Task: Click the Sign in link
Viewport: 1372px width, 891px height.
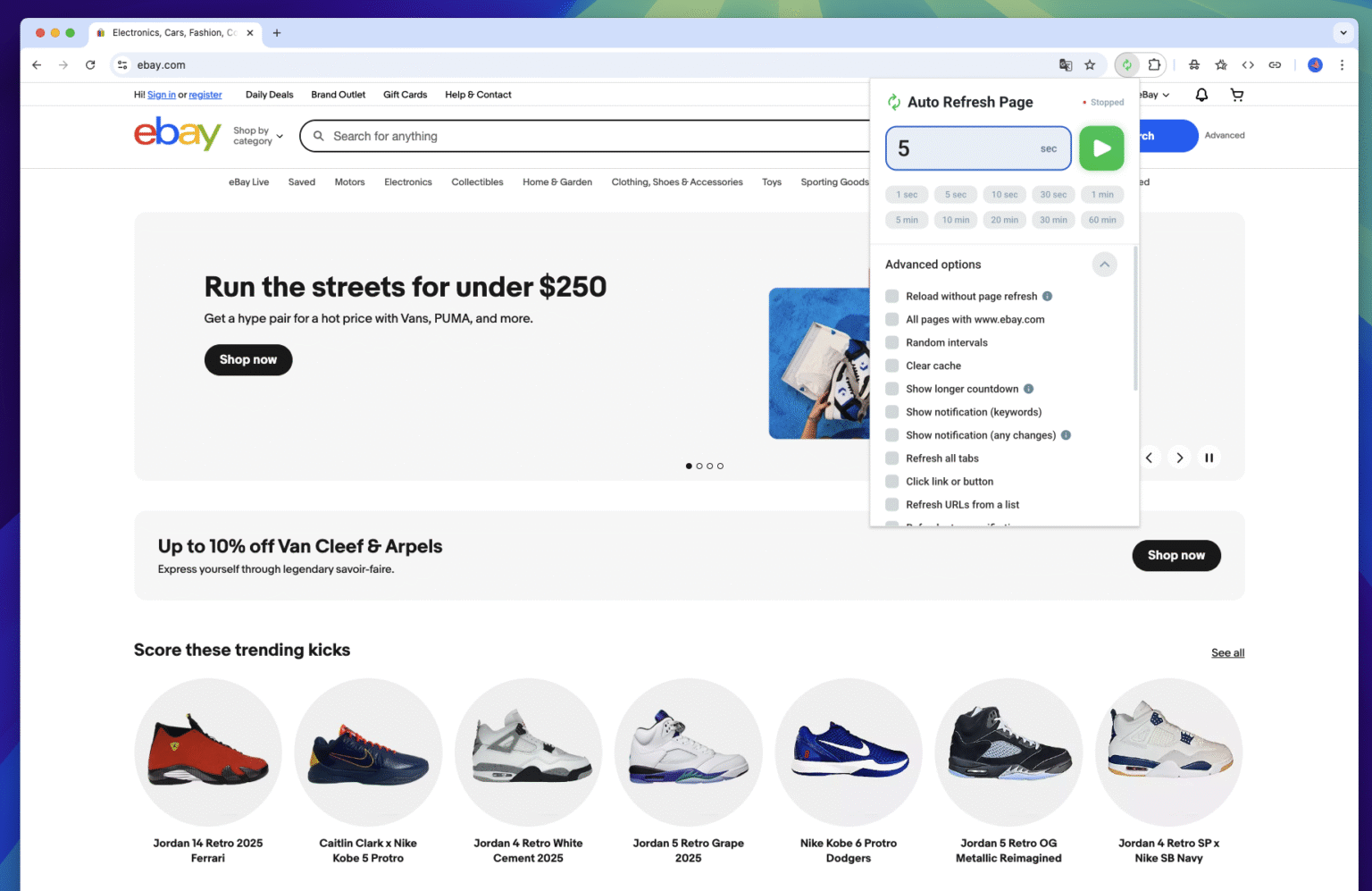Action: (161, 95)
